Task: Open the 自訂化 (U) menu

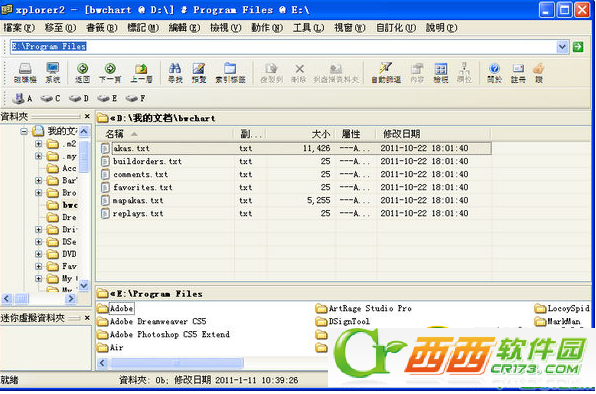Action: tap(396, 28)
